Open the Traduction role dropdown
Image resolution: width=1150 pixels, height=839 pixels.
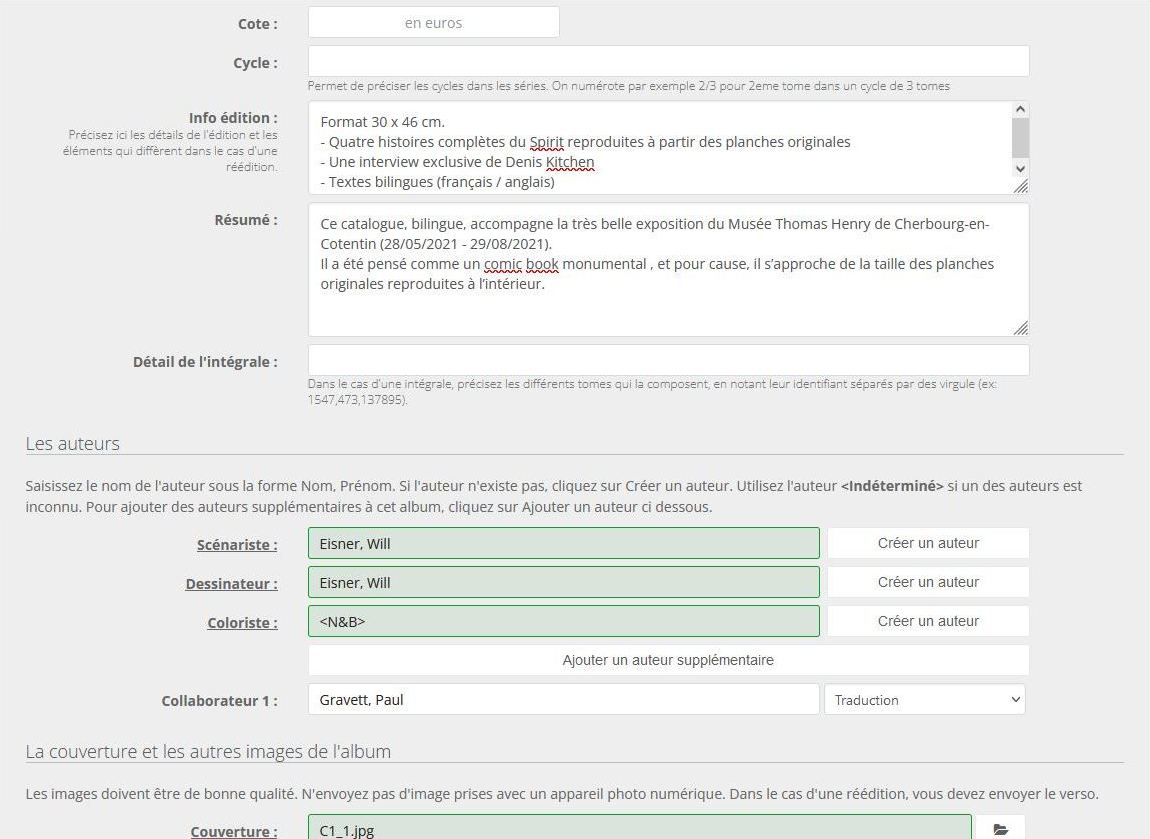(924, 700)
